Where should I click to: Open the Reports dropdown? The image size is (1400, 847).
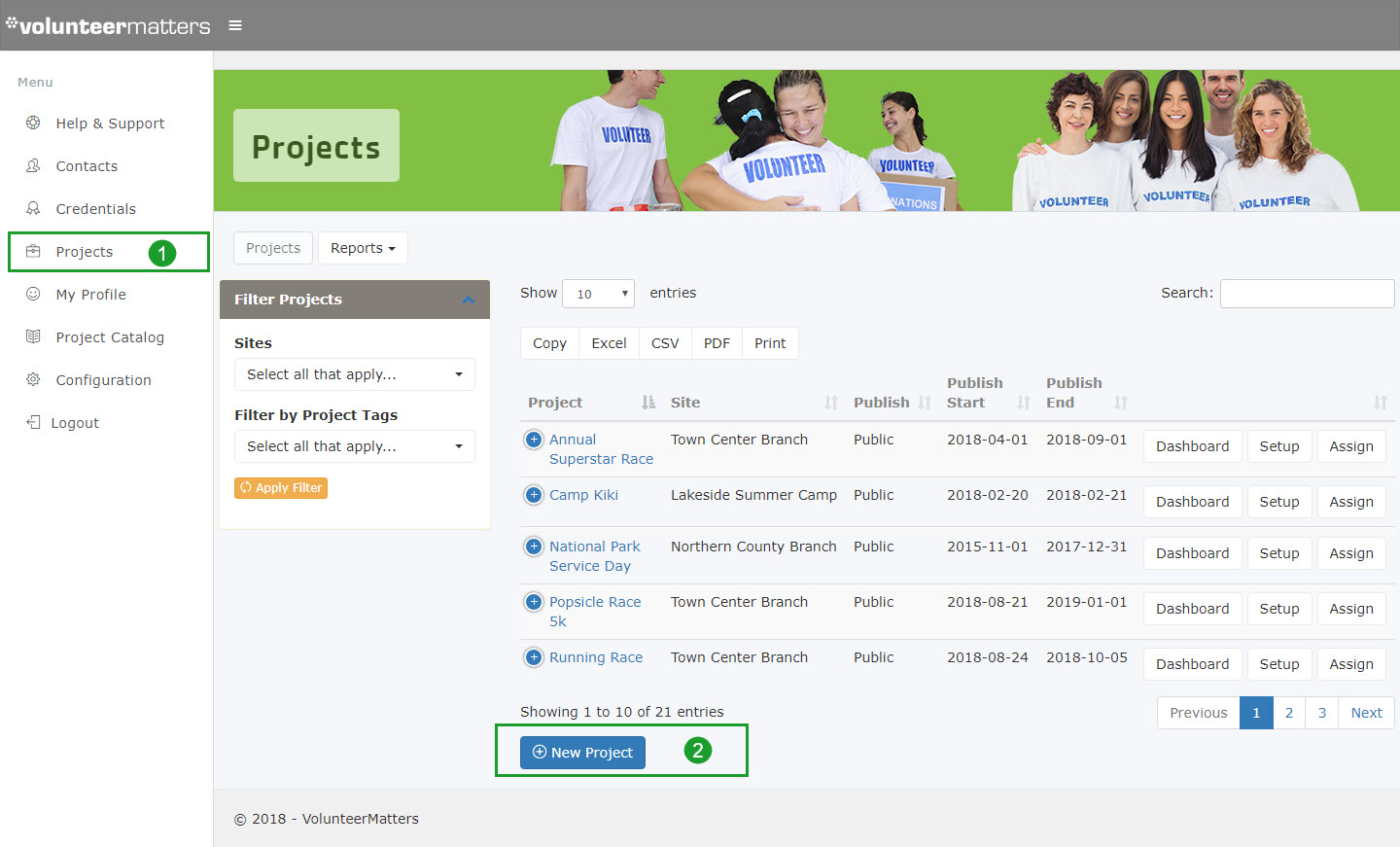[x=363, y=248]
